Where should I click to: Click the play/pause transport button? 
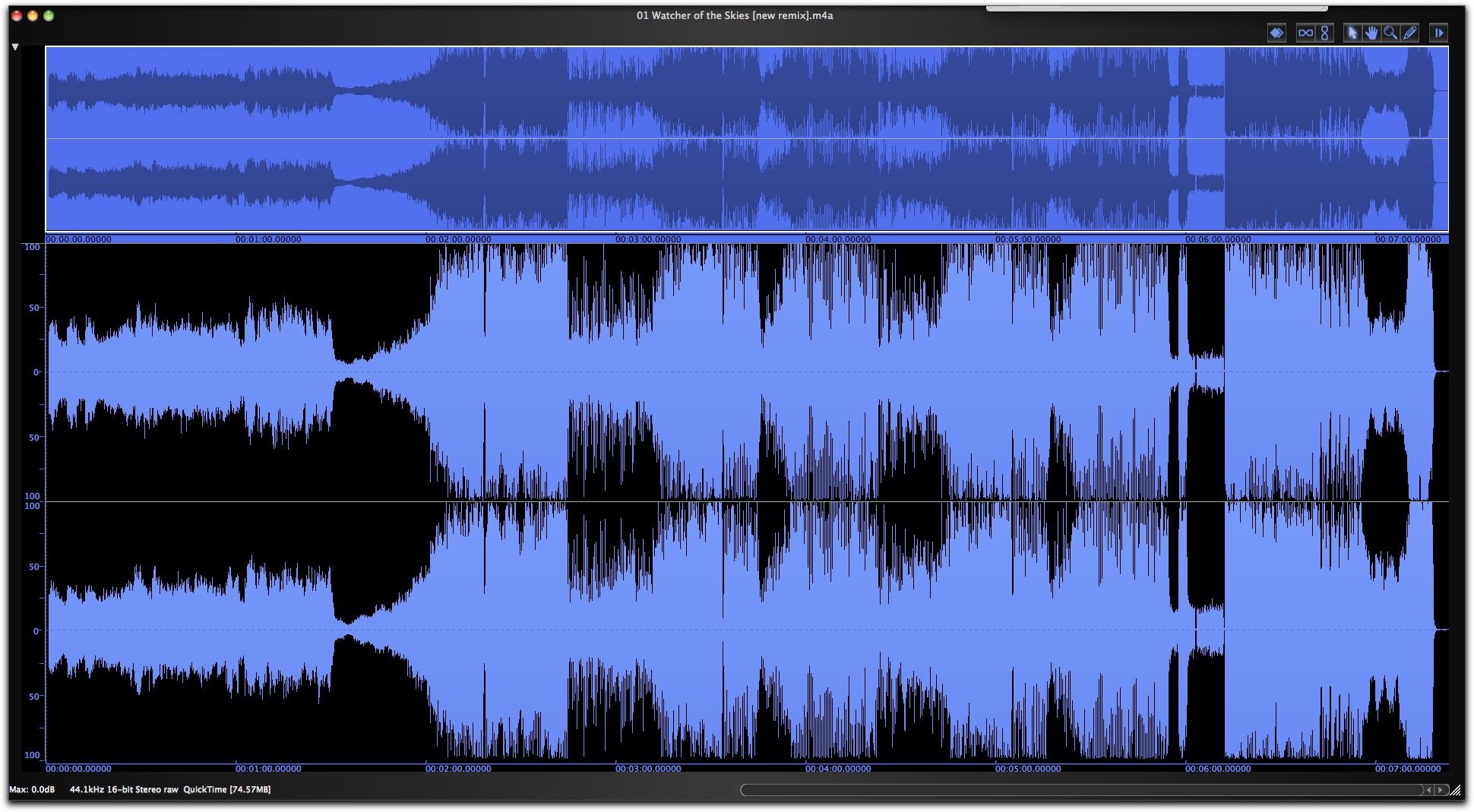1438,33
